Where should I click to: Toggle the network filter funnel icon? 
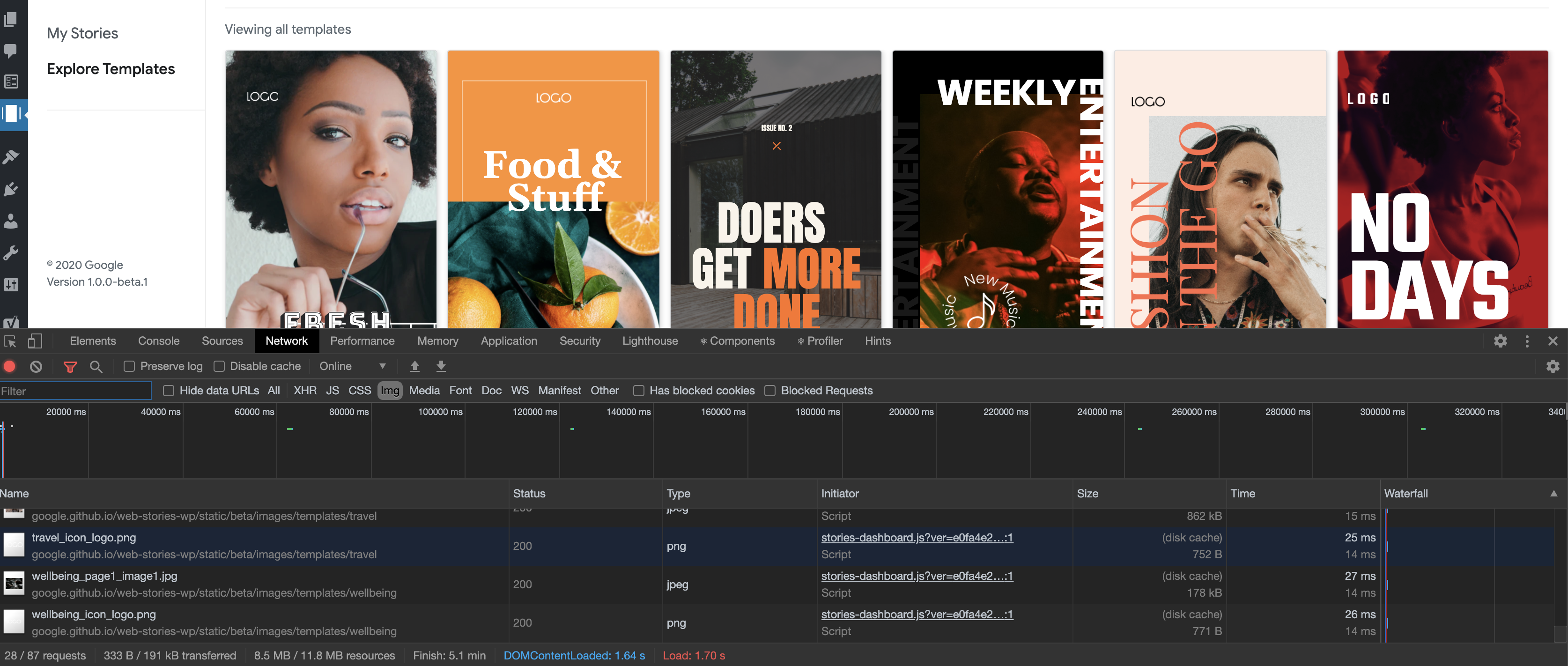pos(70,366)
